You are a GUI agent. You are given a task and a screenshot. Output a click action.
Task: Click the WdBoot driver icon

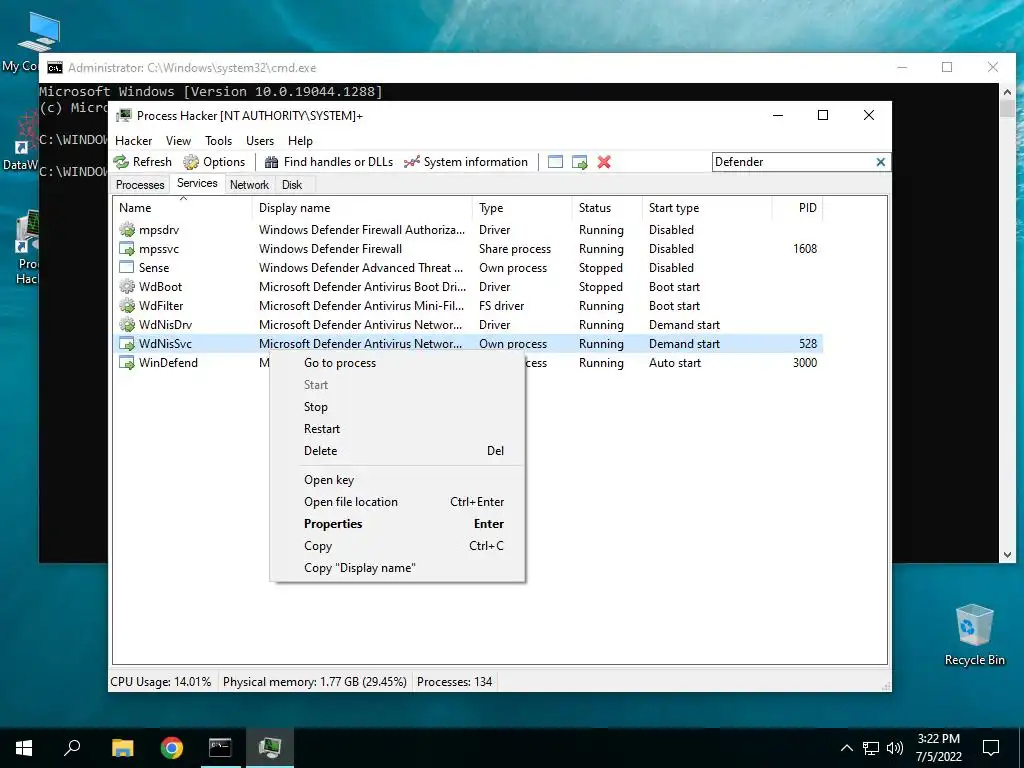point(127,287)
